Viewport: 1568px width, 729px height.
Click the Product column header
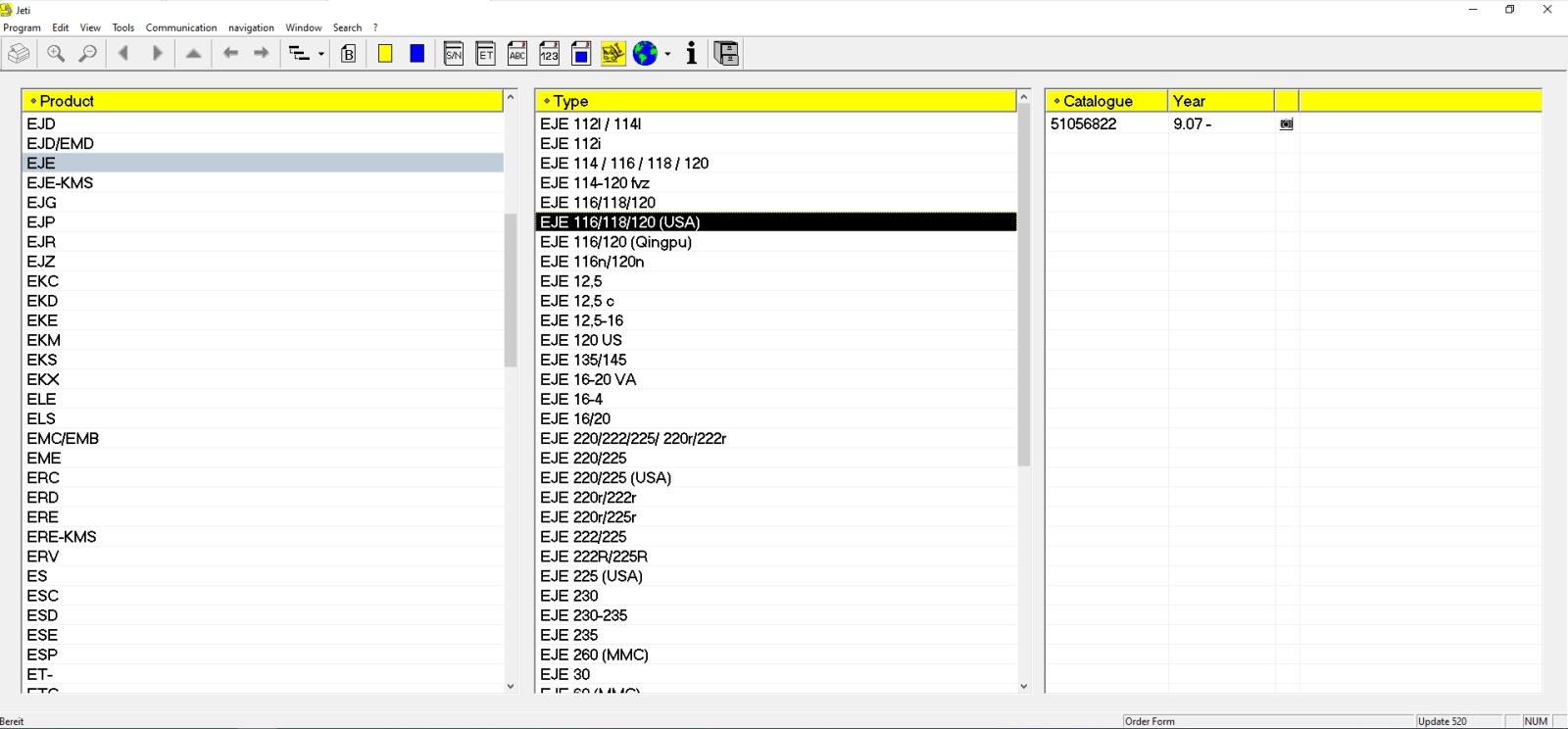[x=262, y=101]
